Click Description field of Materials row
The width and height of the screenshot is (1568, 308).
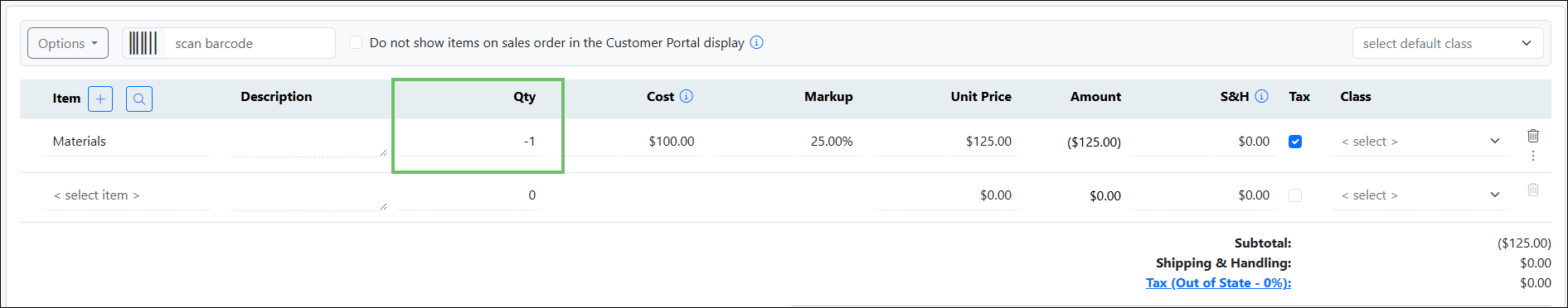pos(310,142)
